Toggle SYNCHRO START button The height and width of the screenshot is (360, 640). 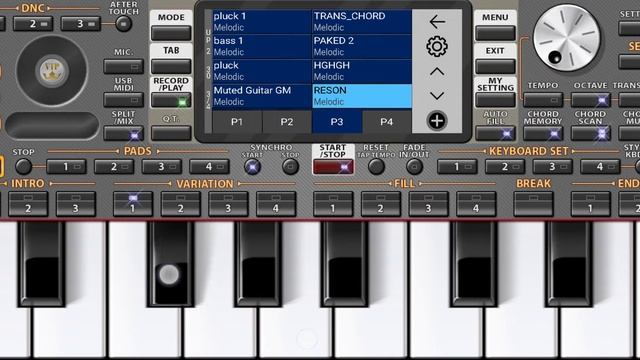pos(252,167)
